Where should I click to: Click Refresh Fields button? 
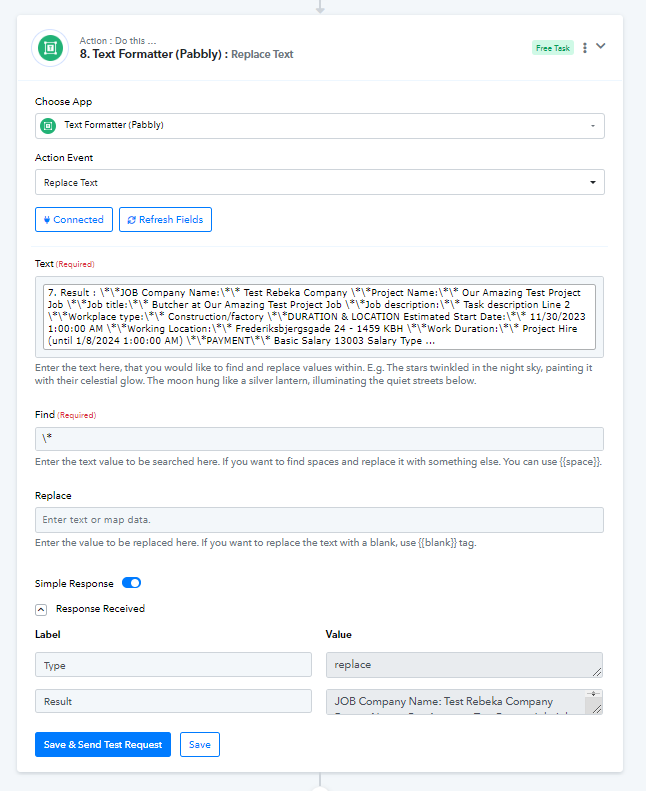click(x=165, y=219)
